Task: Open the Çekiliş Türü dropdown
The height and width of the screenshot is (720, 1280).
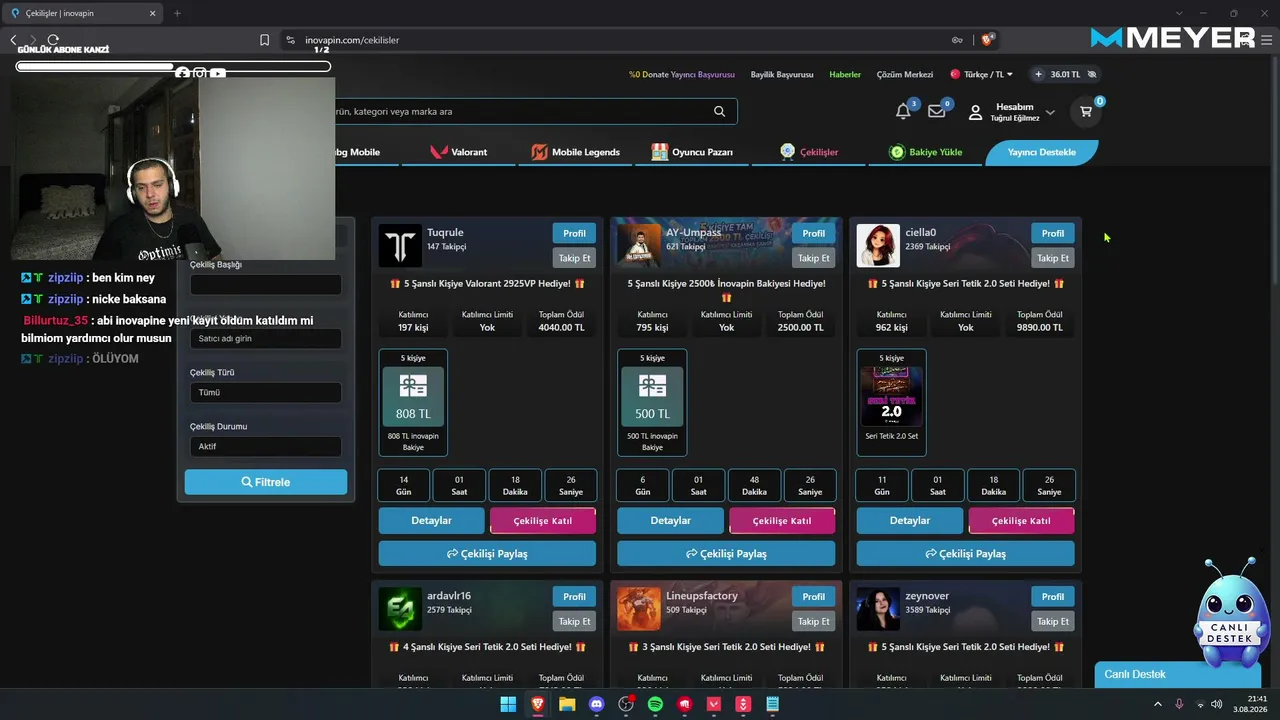Action: coord(266,392)
